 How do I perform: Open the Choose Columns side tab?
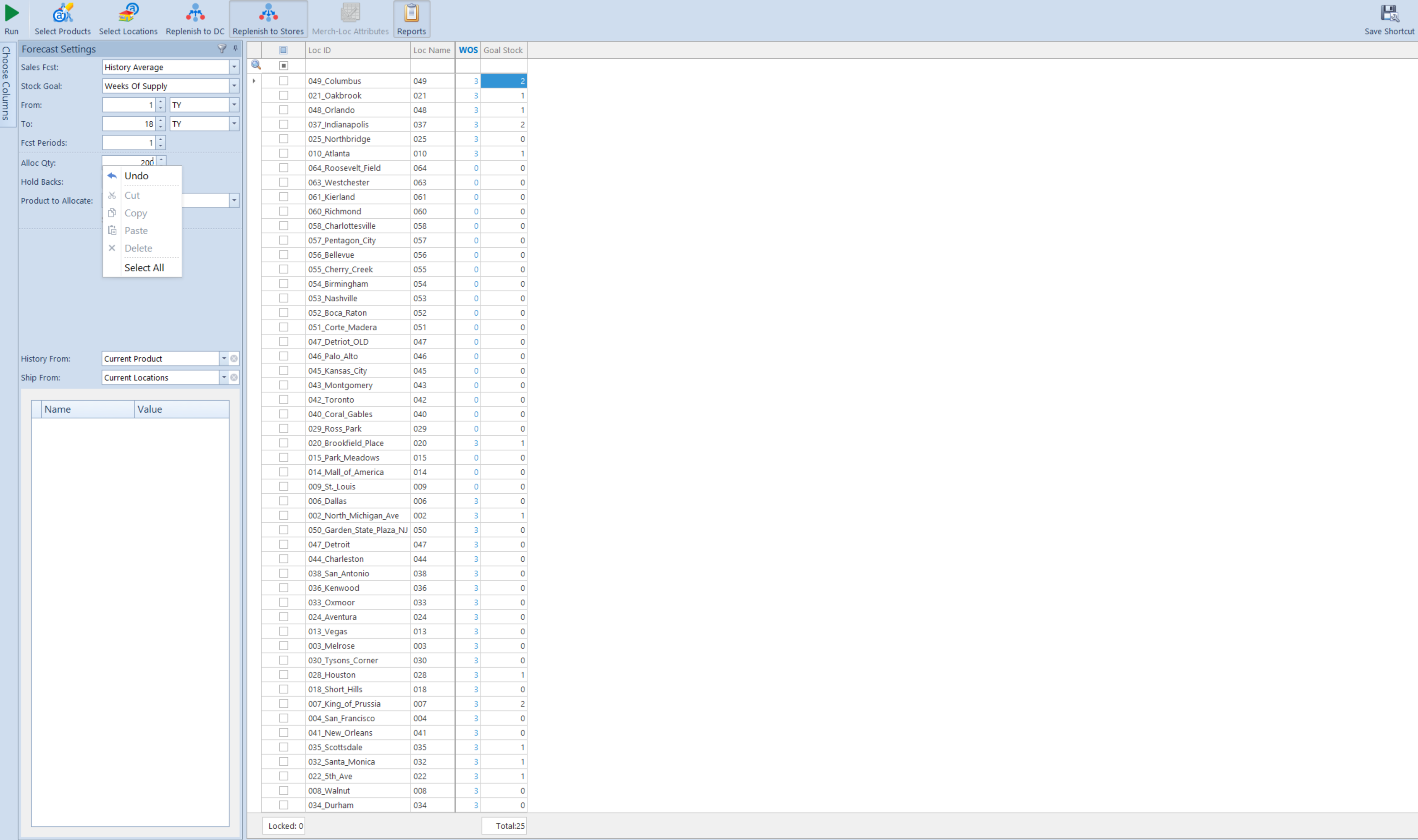click(x=6, y=84)
